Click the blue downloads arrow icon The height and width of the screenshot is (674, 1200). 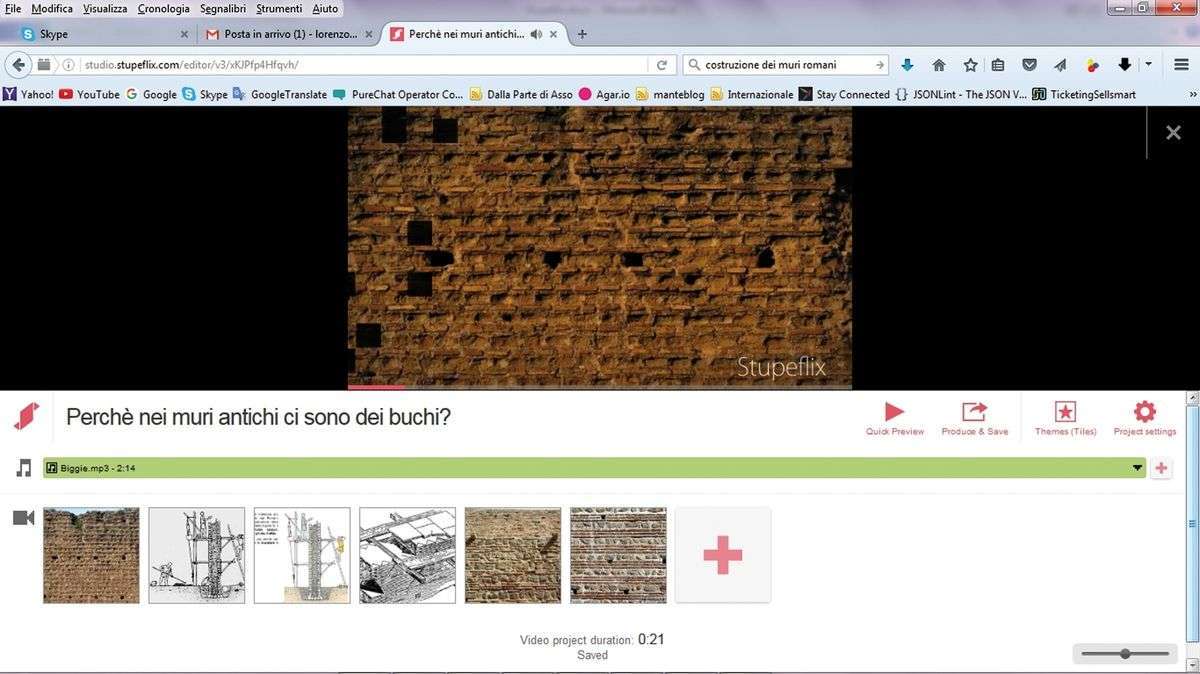[907, 65]
